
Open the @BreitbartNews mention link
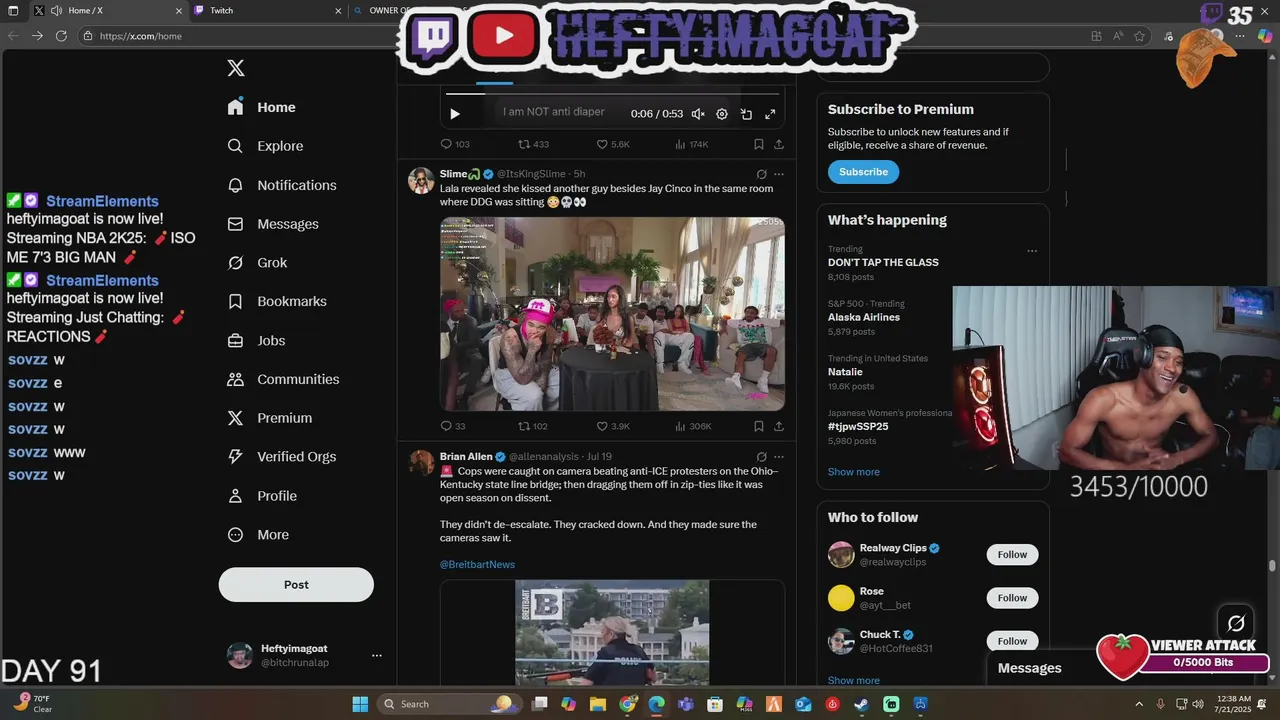tap(477, 564)
